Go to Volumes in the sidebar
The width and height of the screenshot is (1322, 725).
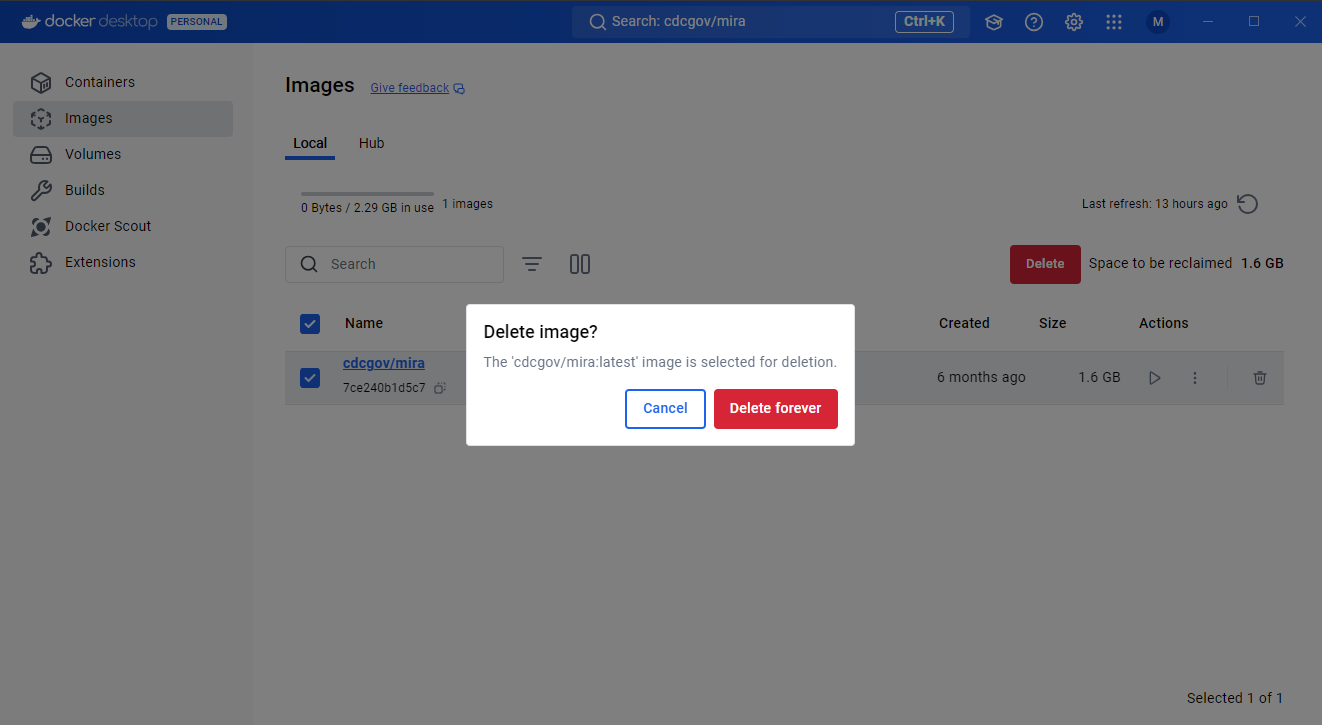click(123, 154)
